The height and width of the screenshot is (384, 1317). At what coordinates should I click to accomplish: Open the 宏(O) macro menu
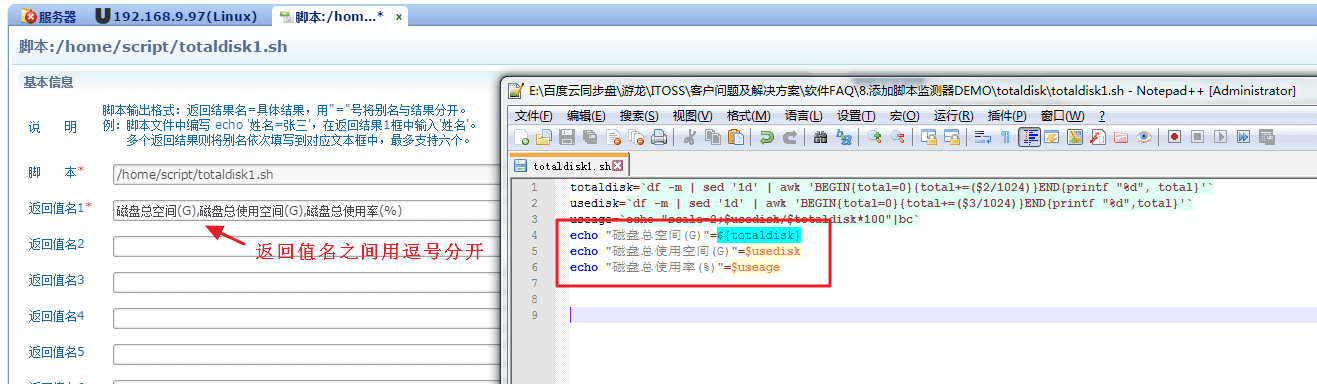point(904,116)
